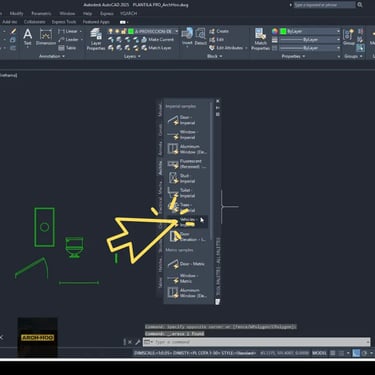375x375 pixels.
Task: Click the Group icon
Action: tap(349, 37)
